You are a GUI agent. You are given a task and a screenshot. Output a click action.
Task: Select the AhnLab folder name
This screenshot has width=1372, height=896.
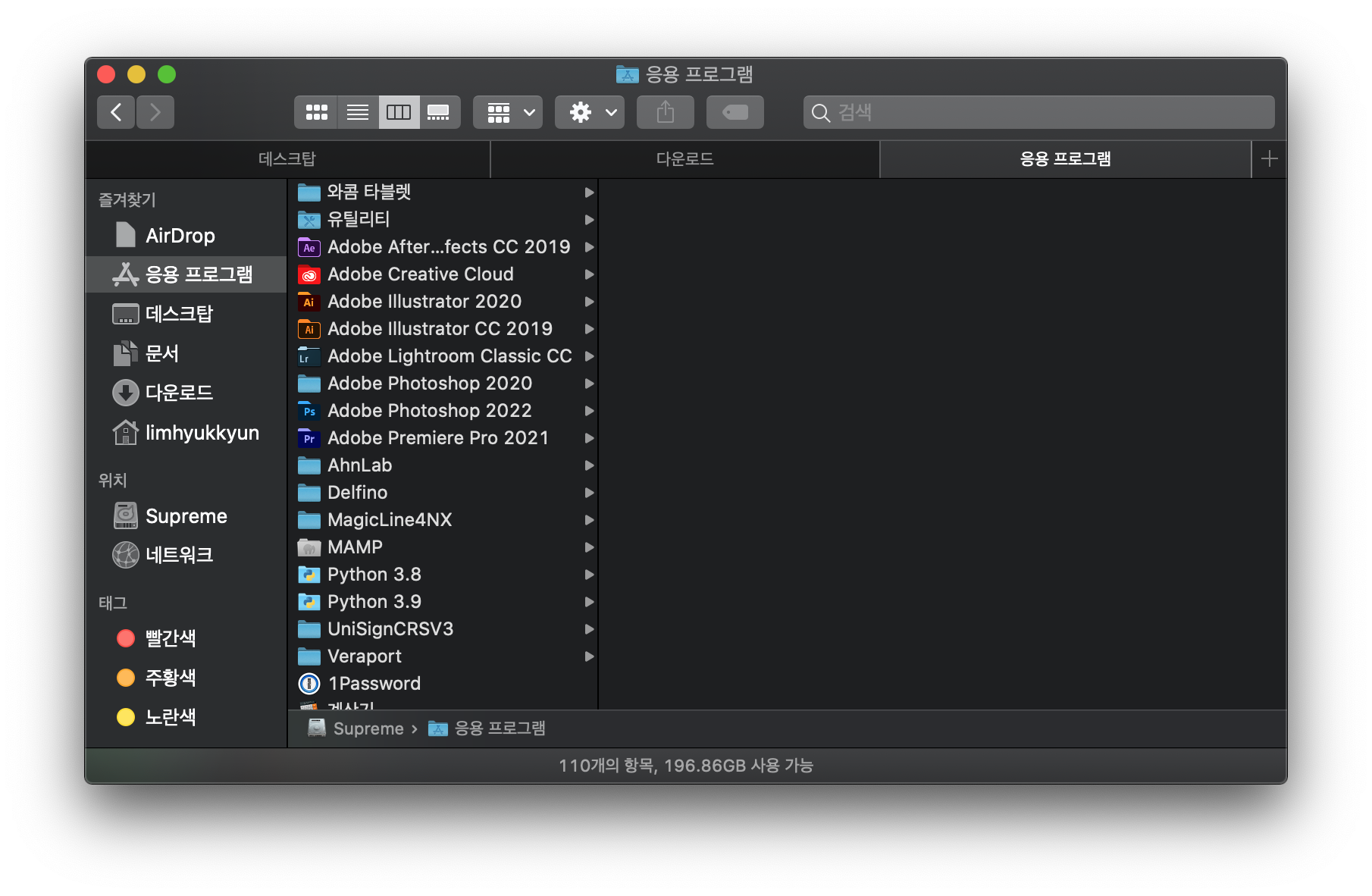tap(360, 465)
